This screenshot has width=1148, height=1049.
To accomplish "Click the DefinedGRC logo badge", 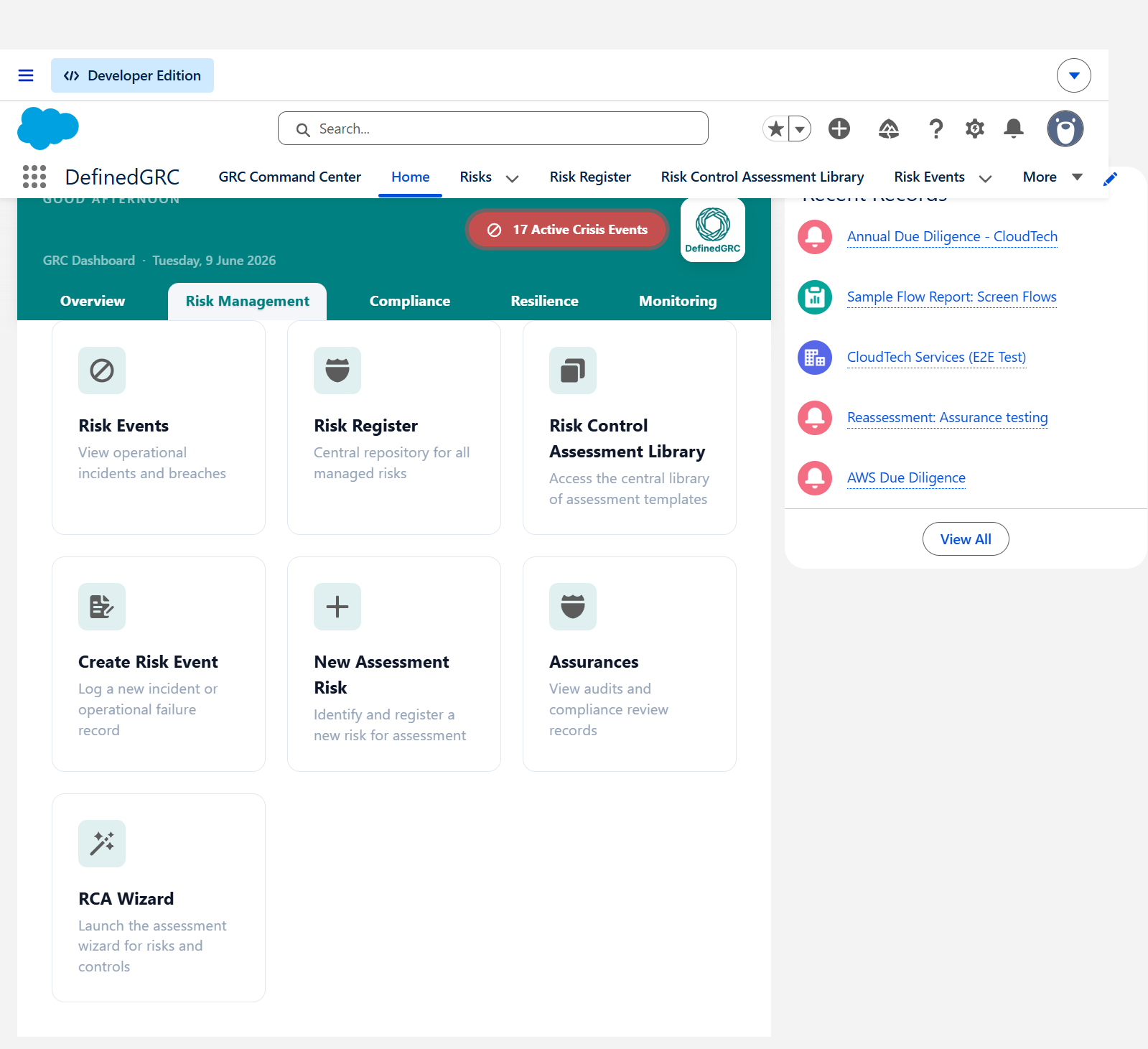I will (x=712, y=230).
